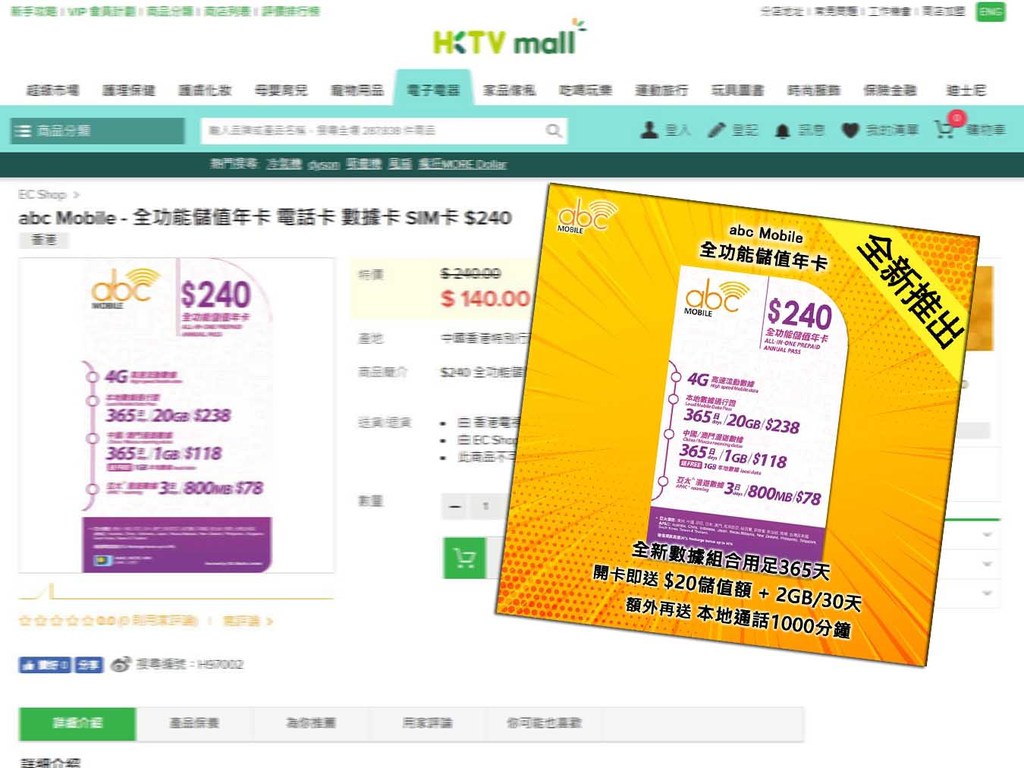
Task: Open notifications bell icon
Action: coord(782,131)
